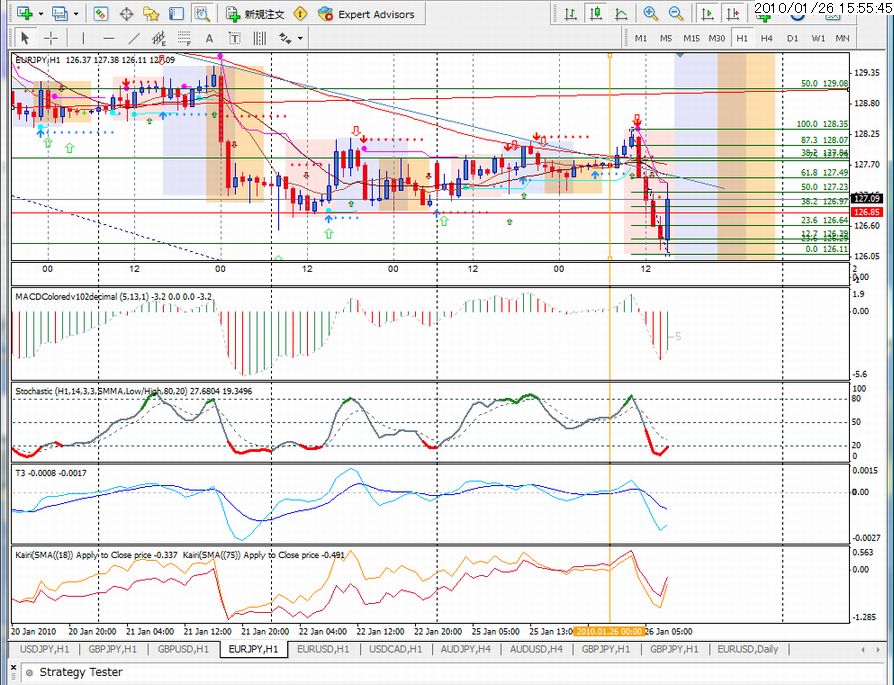This screenshot has width=894, height=685.
Task: Open the EURUSD,H1 chart tab
Action: pos(323,649)
